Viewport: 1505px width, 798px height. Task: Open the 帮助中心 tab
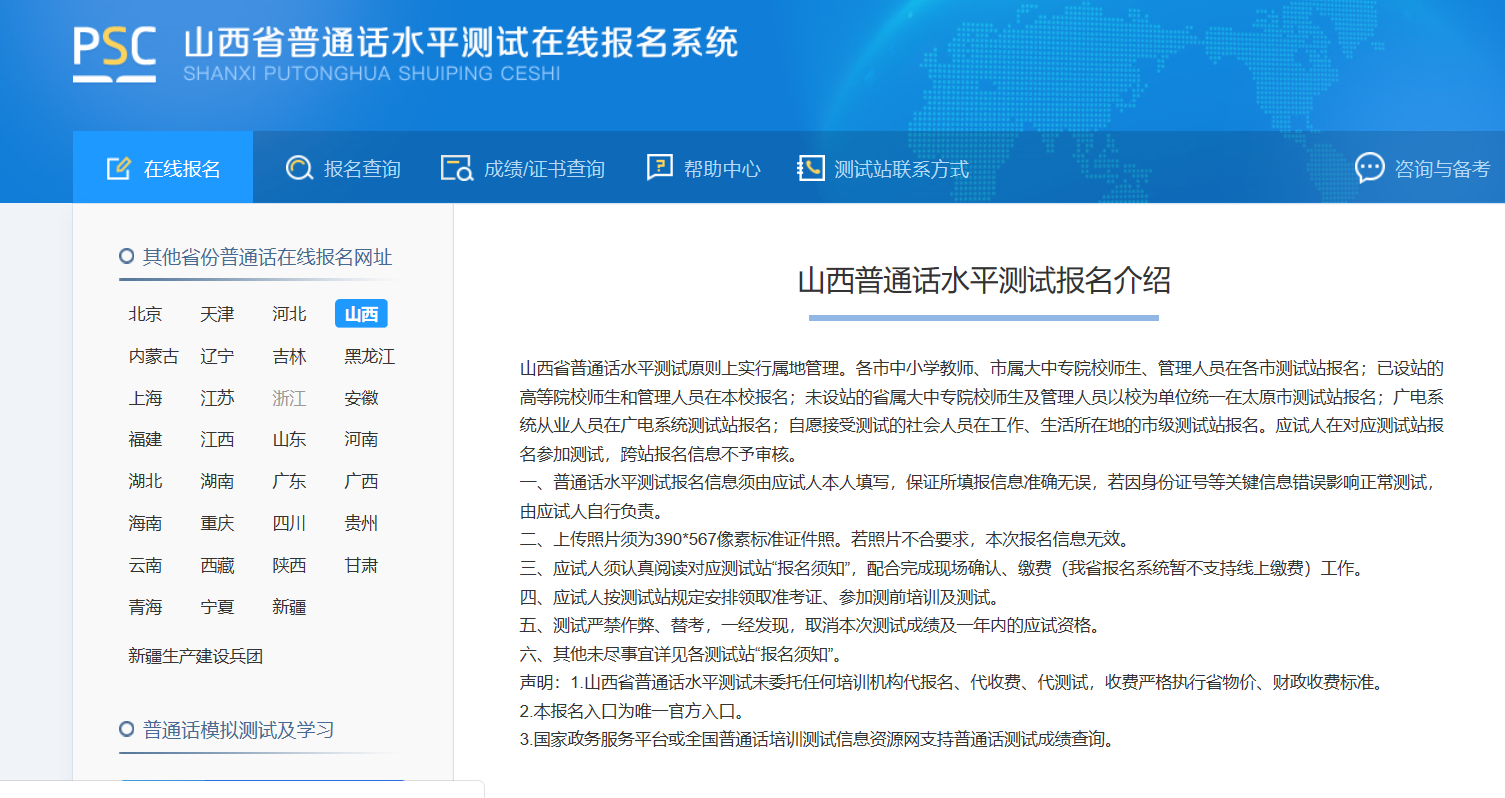[704, 168]
